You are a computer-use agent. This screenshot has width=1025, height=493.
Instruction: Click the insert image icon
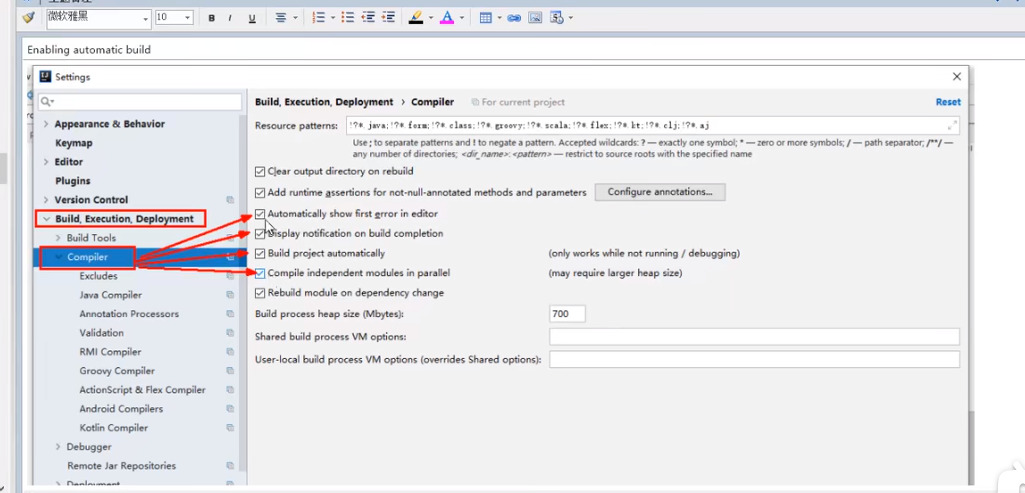point(535,18)
